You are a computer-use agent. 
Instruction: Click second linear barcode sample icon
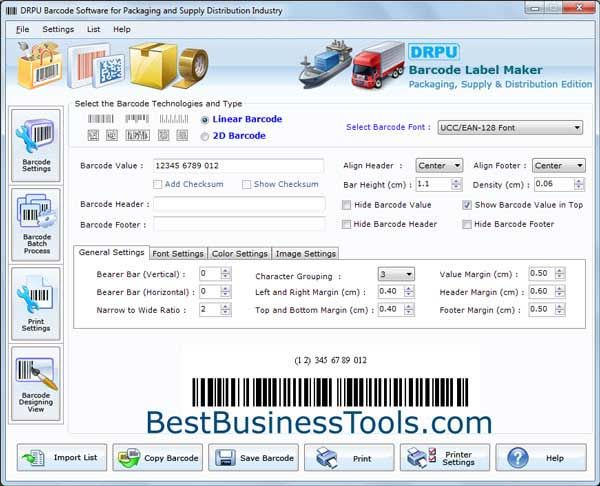(x=137, y=119)
